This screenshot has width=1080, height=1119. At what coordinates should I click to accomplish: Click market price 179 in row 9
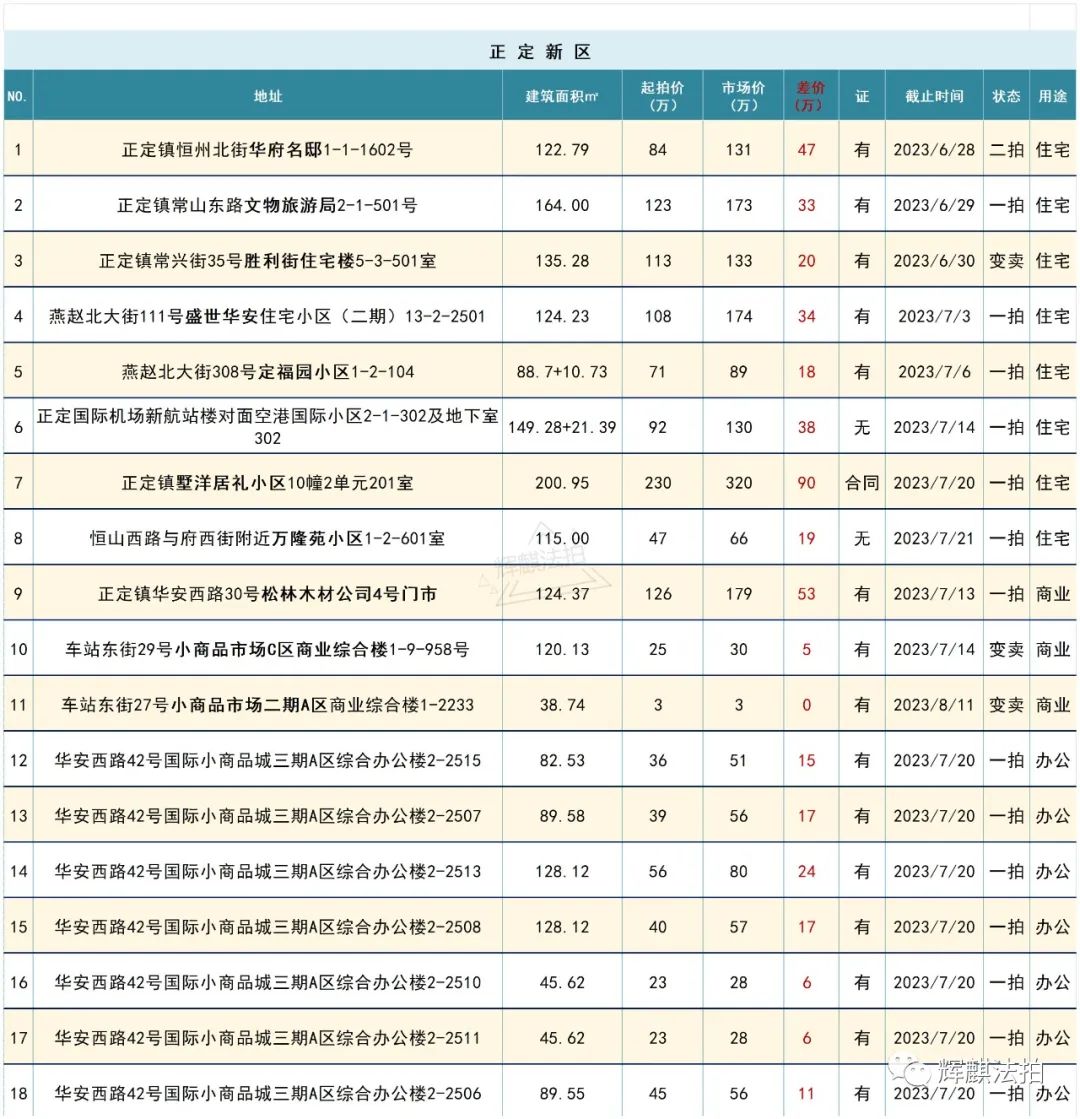click(x=738, y=594)
